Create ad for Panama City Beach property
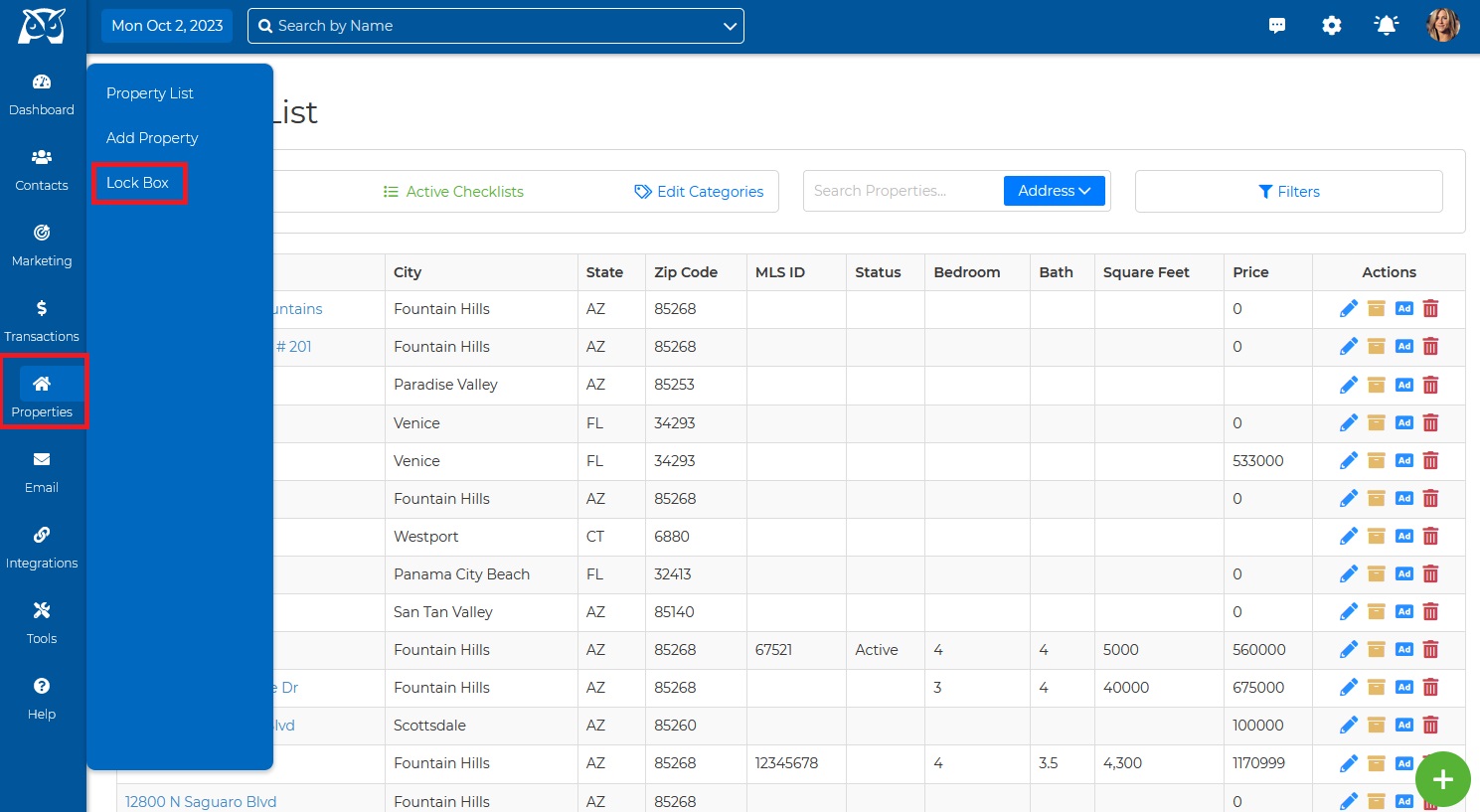Image resolution: width=1480 pixels, height=812 pixels. pos(1404,574)
